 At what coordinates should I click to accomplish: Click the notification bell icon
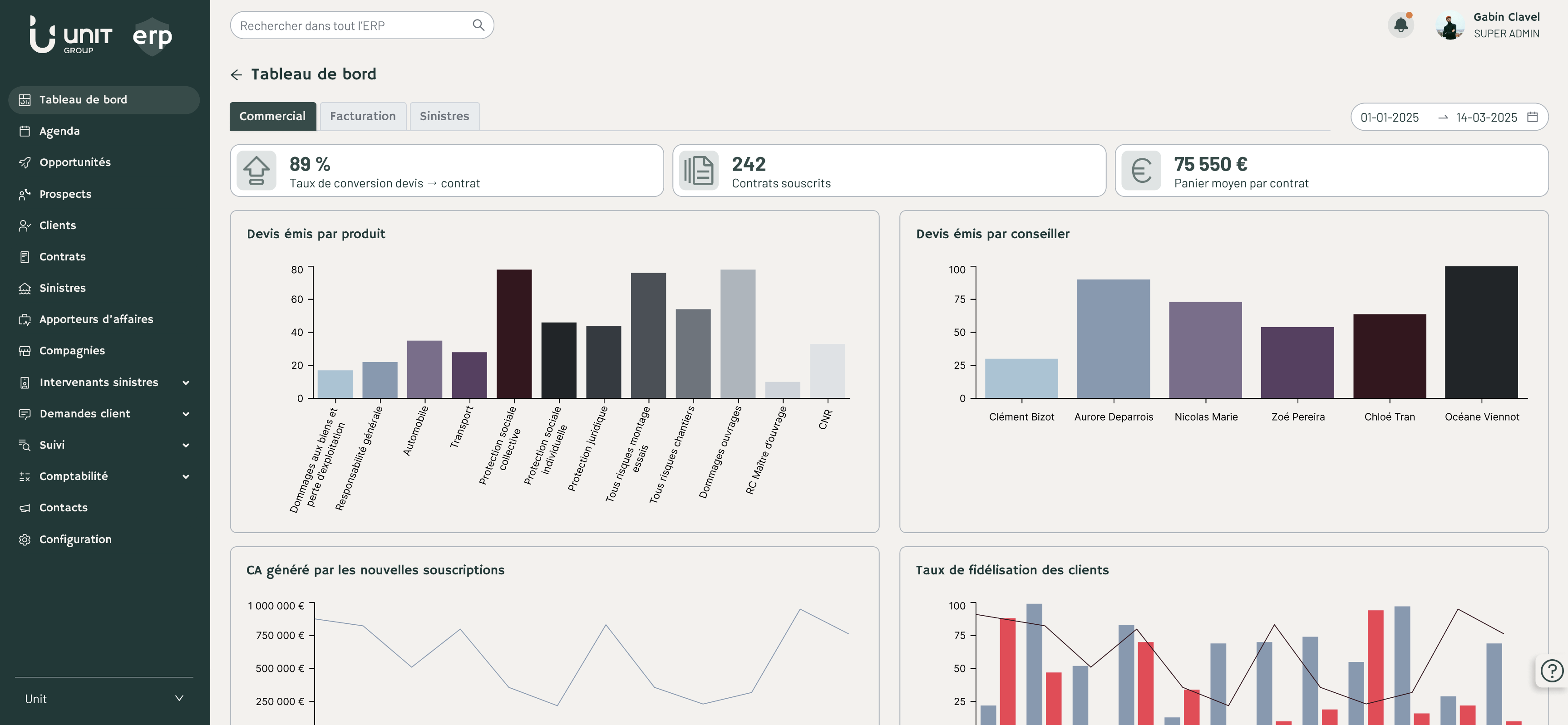click(x=1400, y=25)
